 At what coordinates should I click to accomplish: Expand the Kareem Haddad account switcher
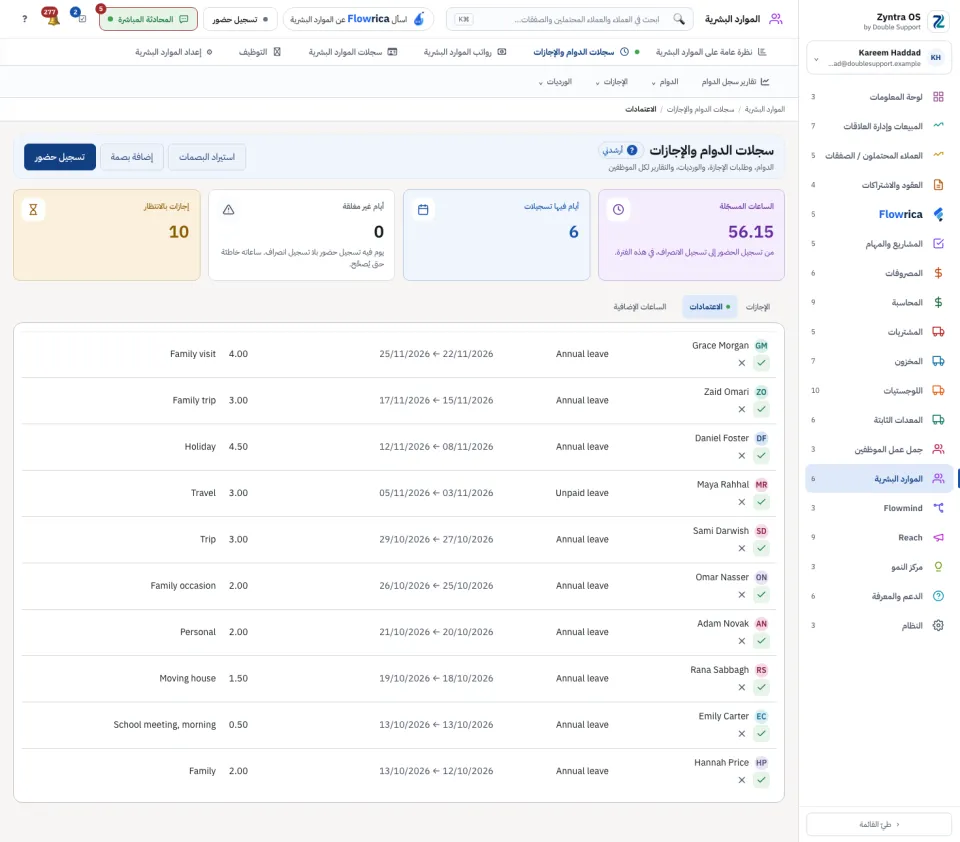[x=879, y=58]
